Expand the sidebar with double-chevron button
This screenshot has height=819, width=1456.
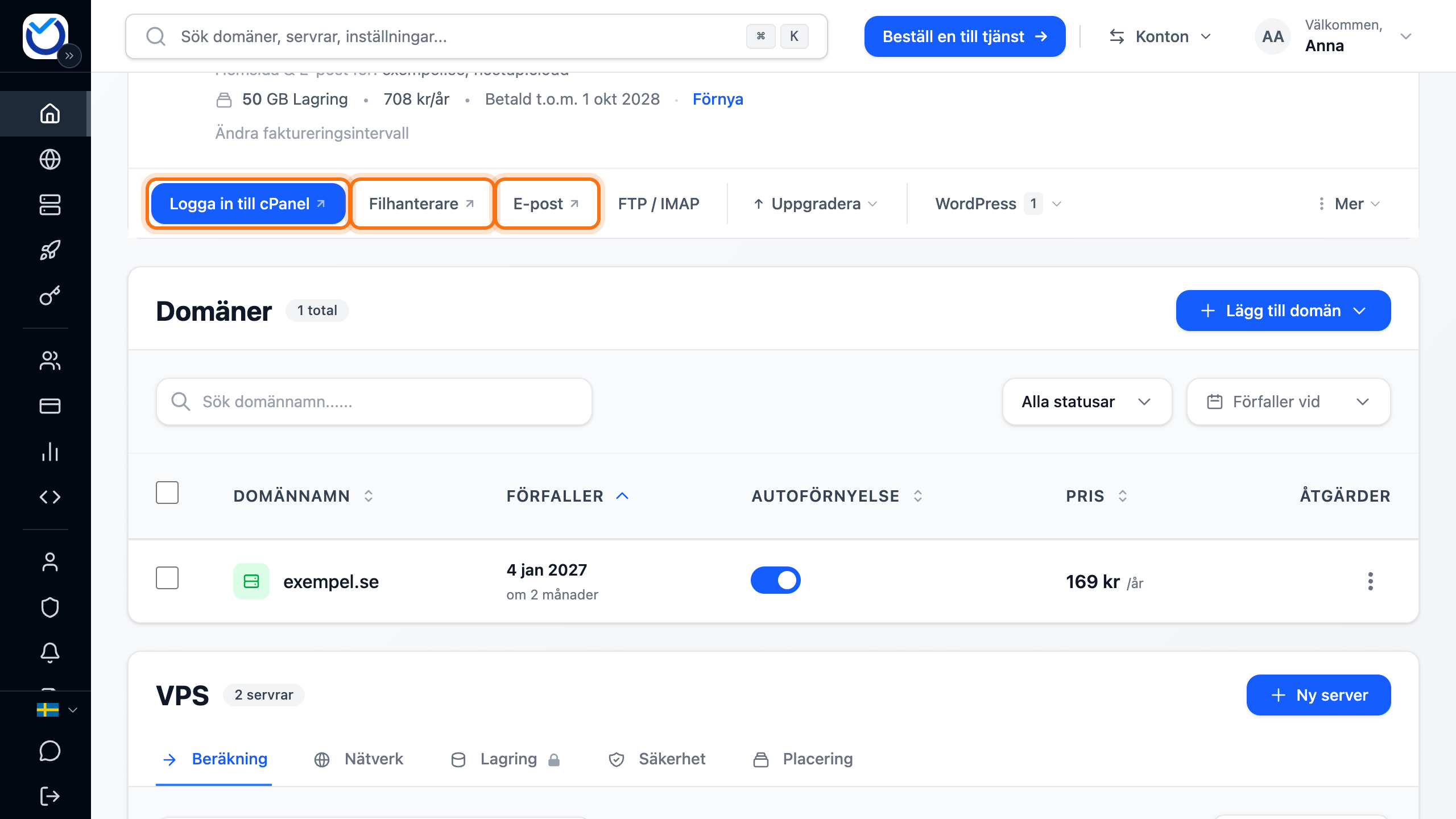coord(69,56)
